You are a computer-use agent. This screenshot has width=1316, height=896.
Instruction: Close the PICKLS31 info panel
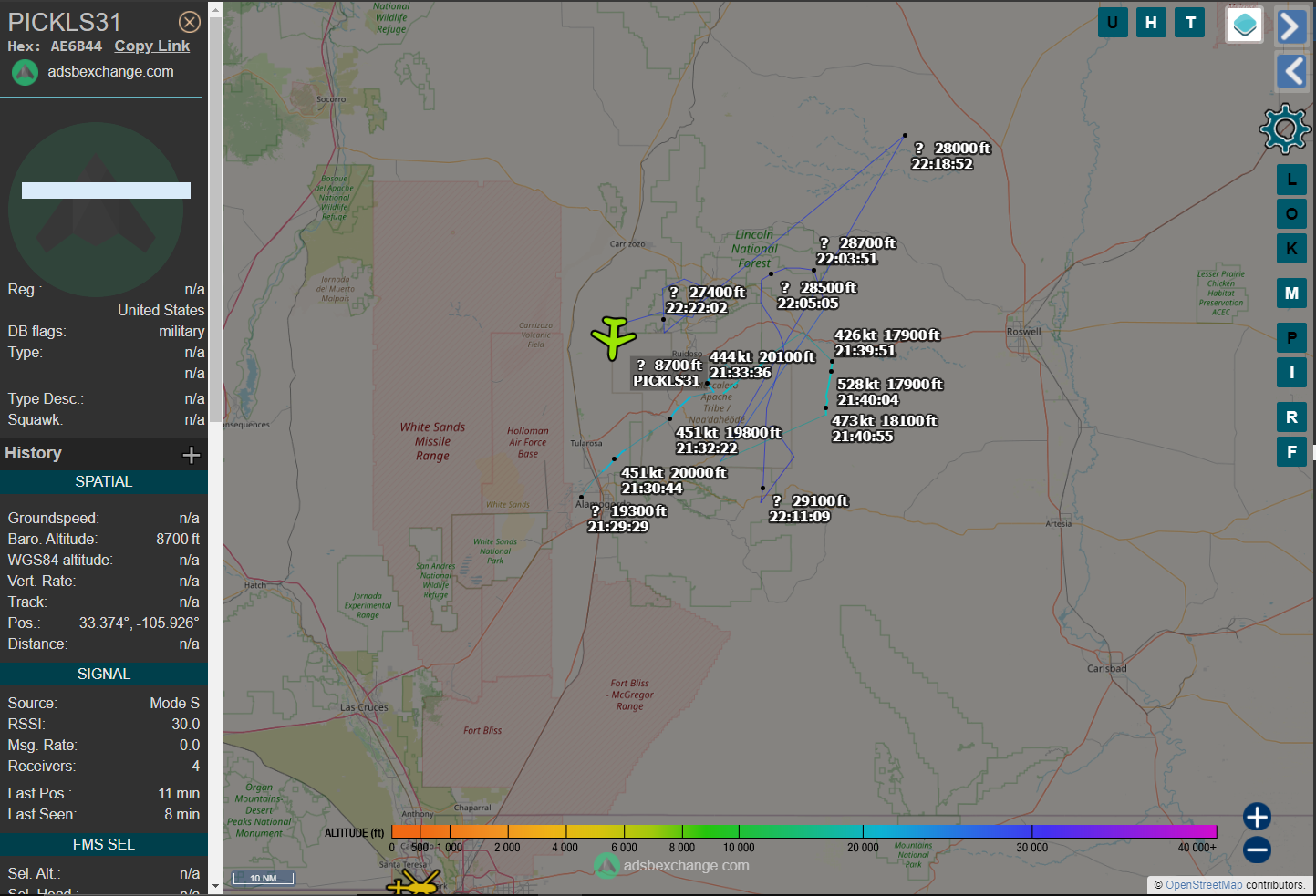coord(189,22)
